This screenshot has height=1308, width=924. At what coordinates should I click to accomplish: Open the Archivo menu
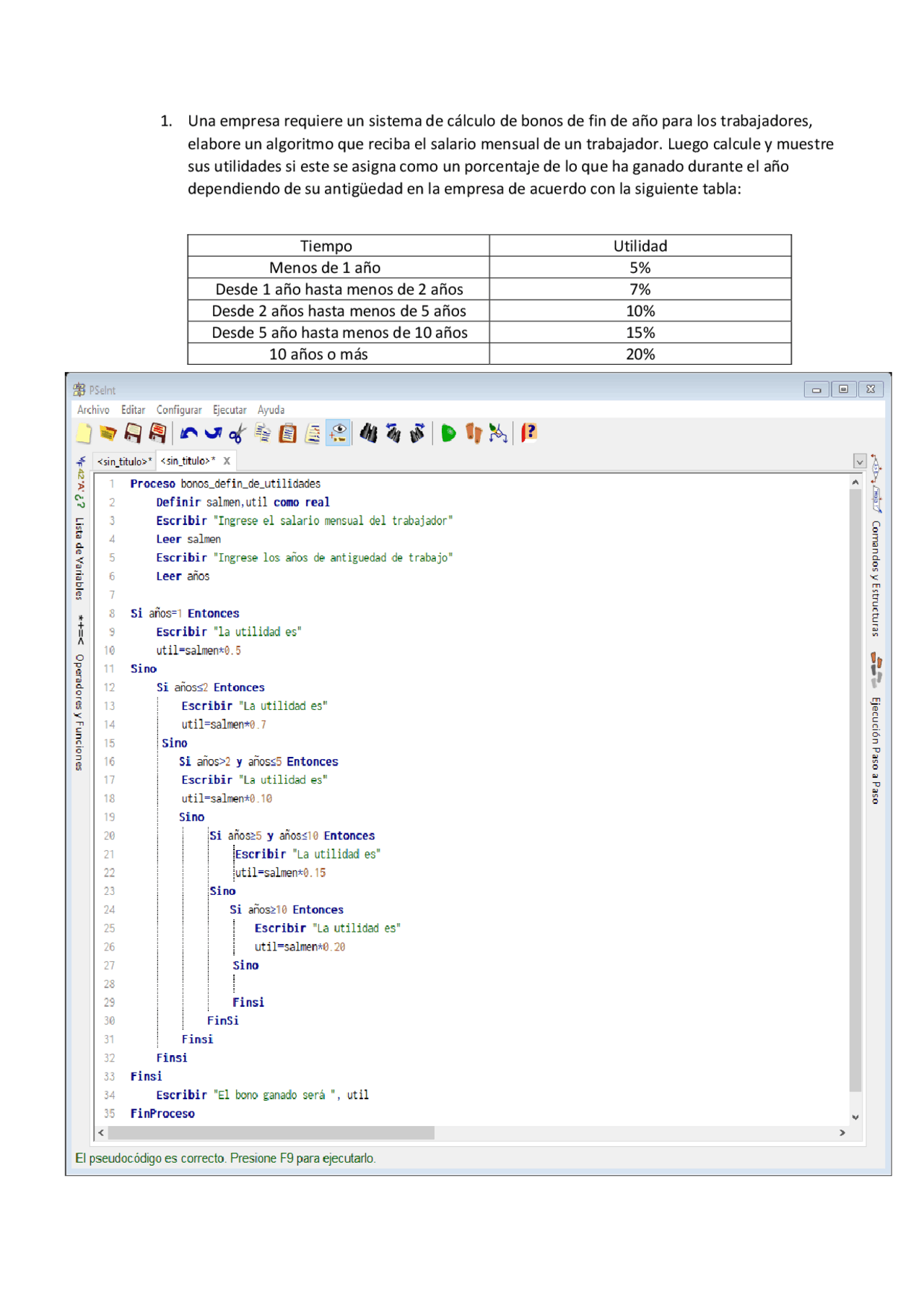[x=93, y=410]
